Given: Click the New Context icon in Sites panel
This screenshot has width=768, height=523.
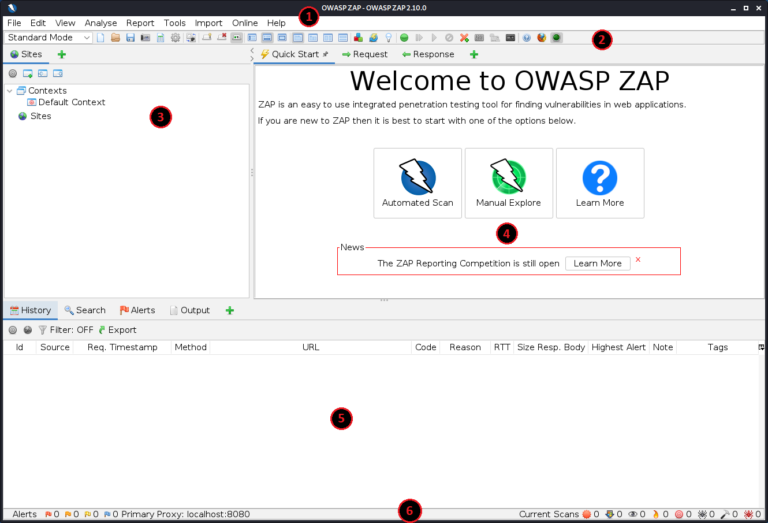Looking at the screenshot, I should point(28,73).
